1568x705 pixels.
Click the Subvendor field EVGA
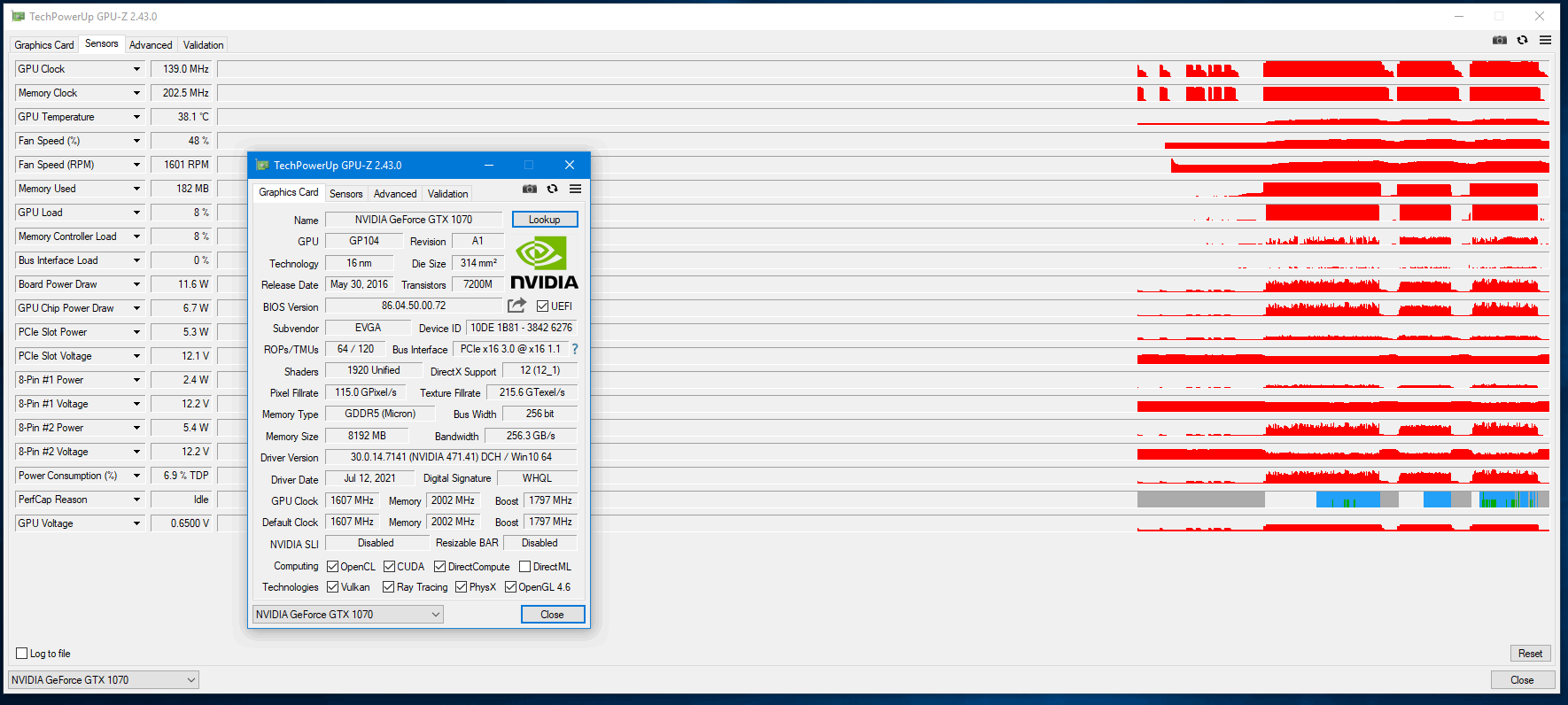coord(368,328)
